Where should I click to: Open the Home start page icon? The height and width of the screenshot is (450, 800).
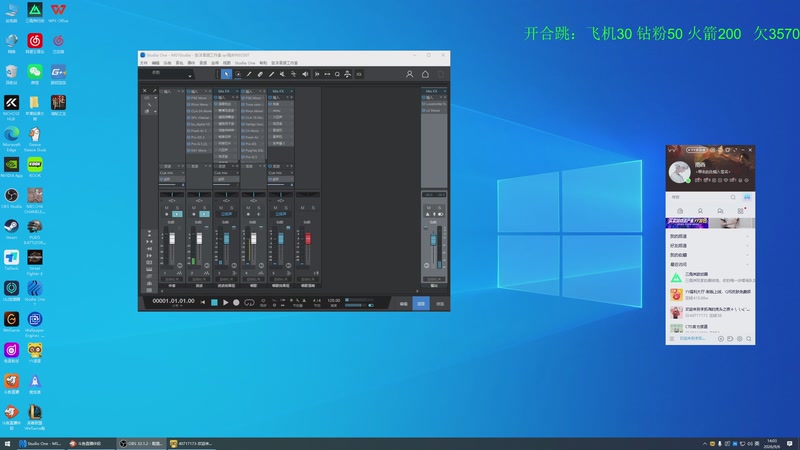coord(425,74)
